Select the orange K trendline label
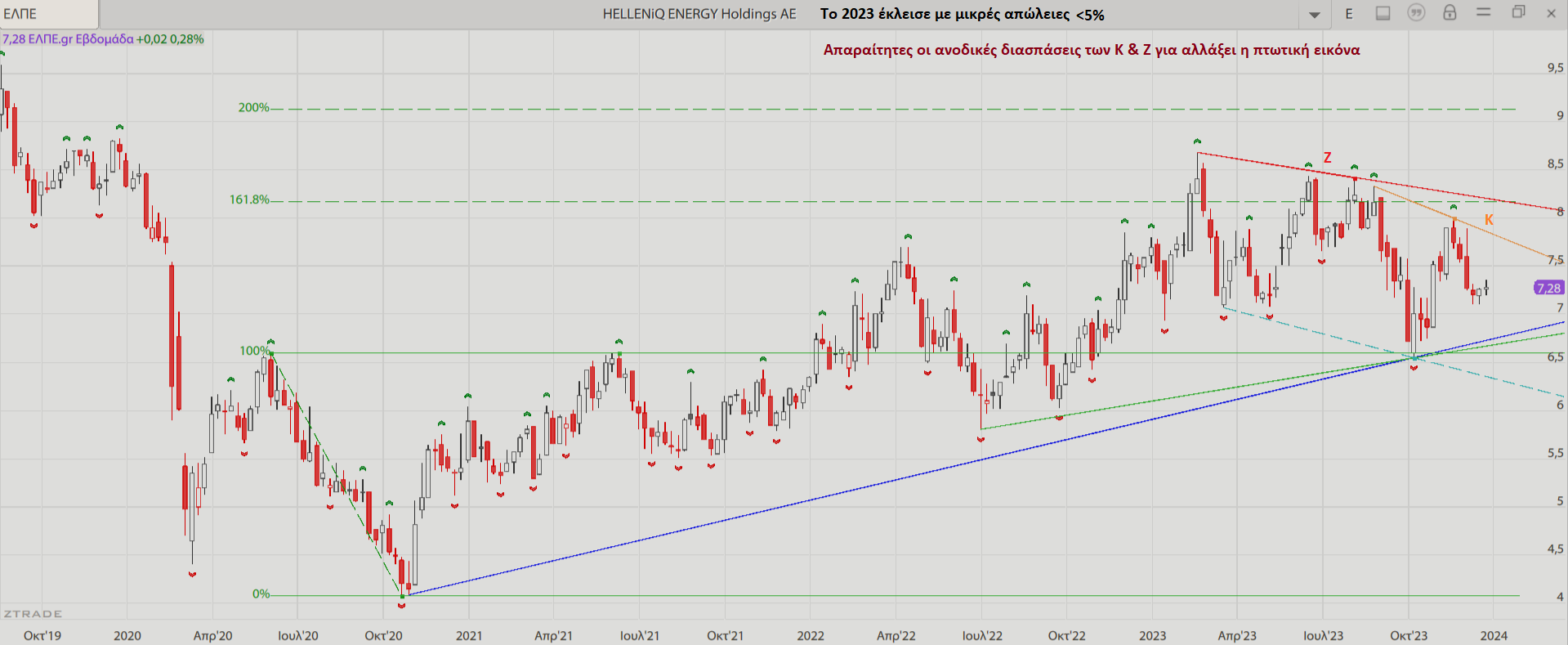 [x=1489, y=220]
